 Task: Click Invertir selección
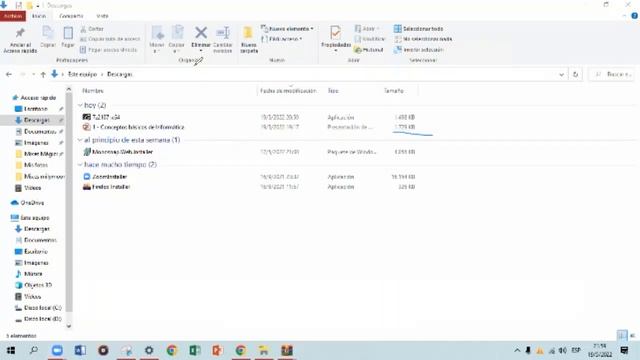point(419,50)
